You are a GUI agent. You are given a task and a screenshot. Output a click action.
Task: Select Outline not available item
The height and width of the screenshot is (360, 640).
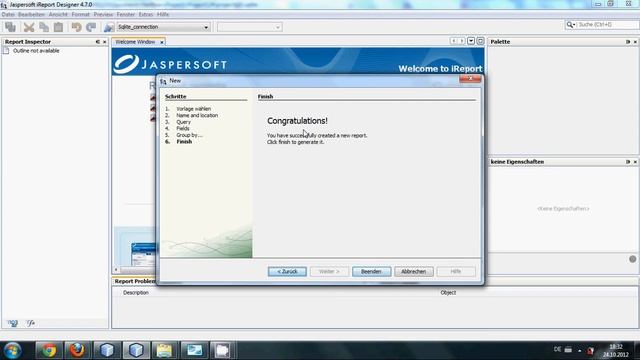(x=36, y=51)
